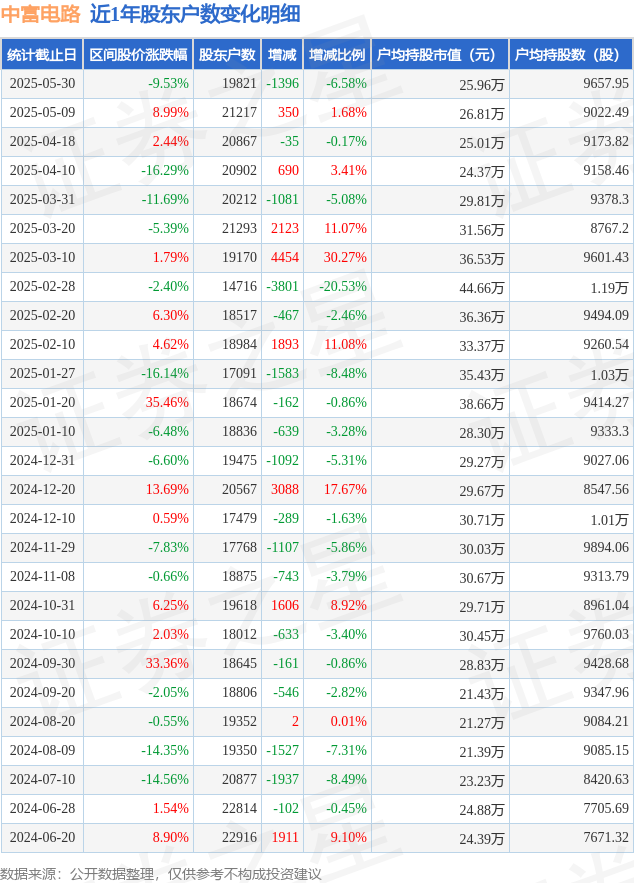Click the 1.19万 average shares cell
This screenshot has height=883, width=634.
click(x=609, y=288)
